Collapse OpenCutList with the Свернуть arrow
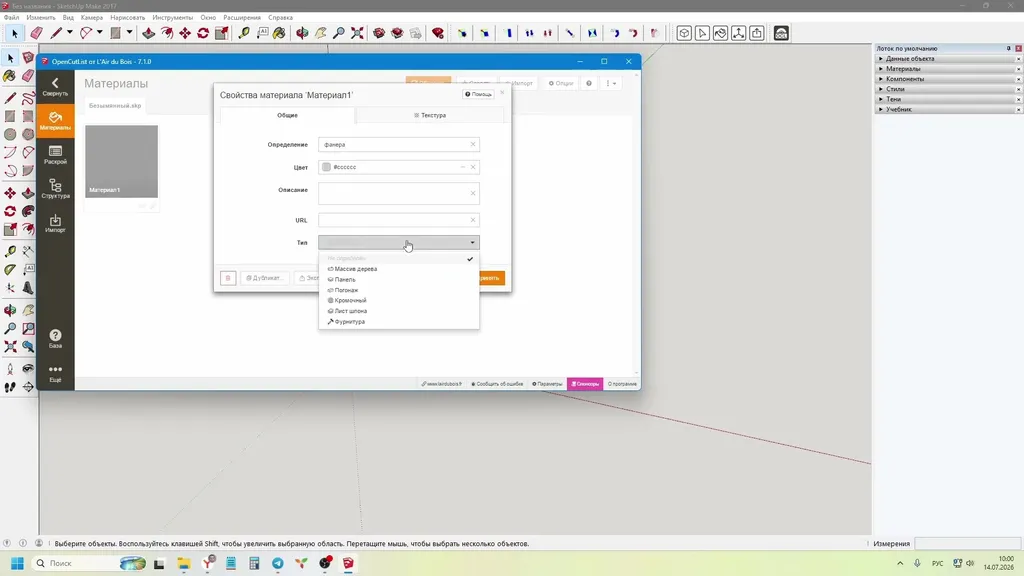The width and height of the screenshot is (1024, 576). [56, 87]
